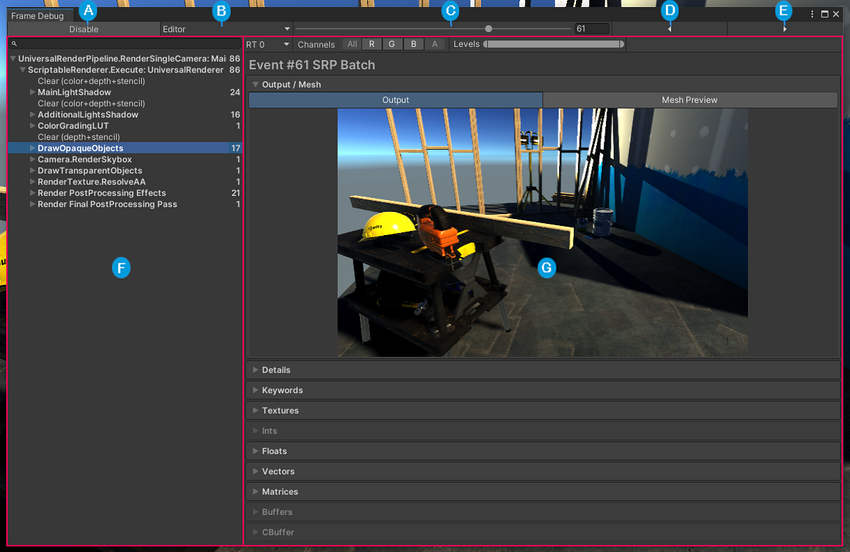Select the All channels button

351,45
